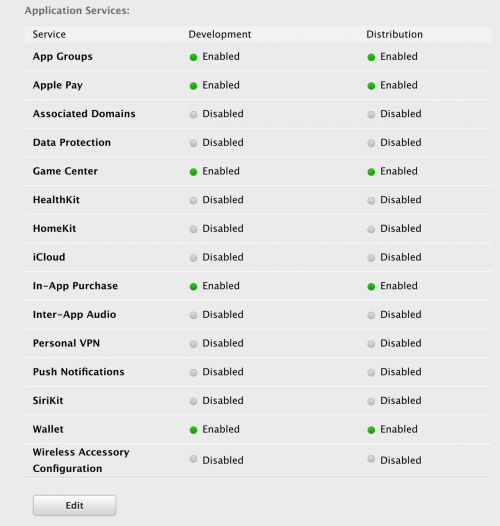
Task: Click the Distribution column header
Action: 394,34
